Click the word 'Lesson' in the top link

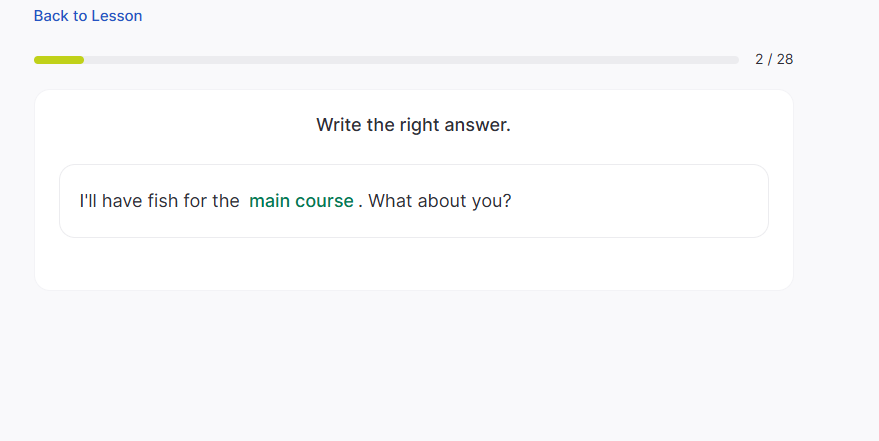(x=117, y=16)
